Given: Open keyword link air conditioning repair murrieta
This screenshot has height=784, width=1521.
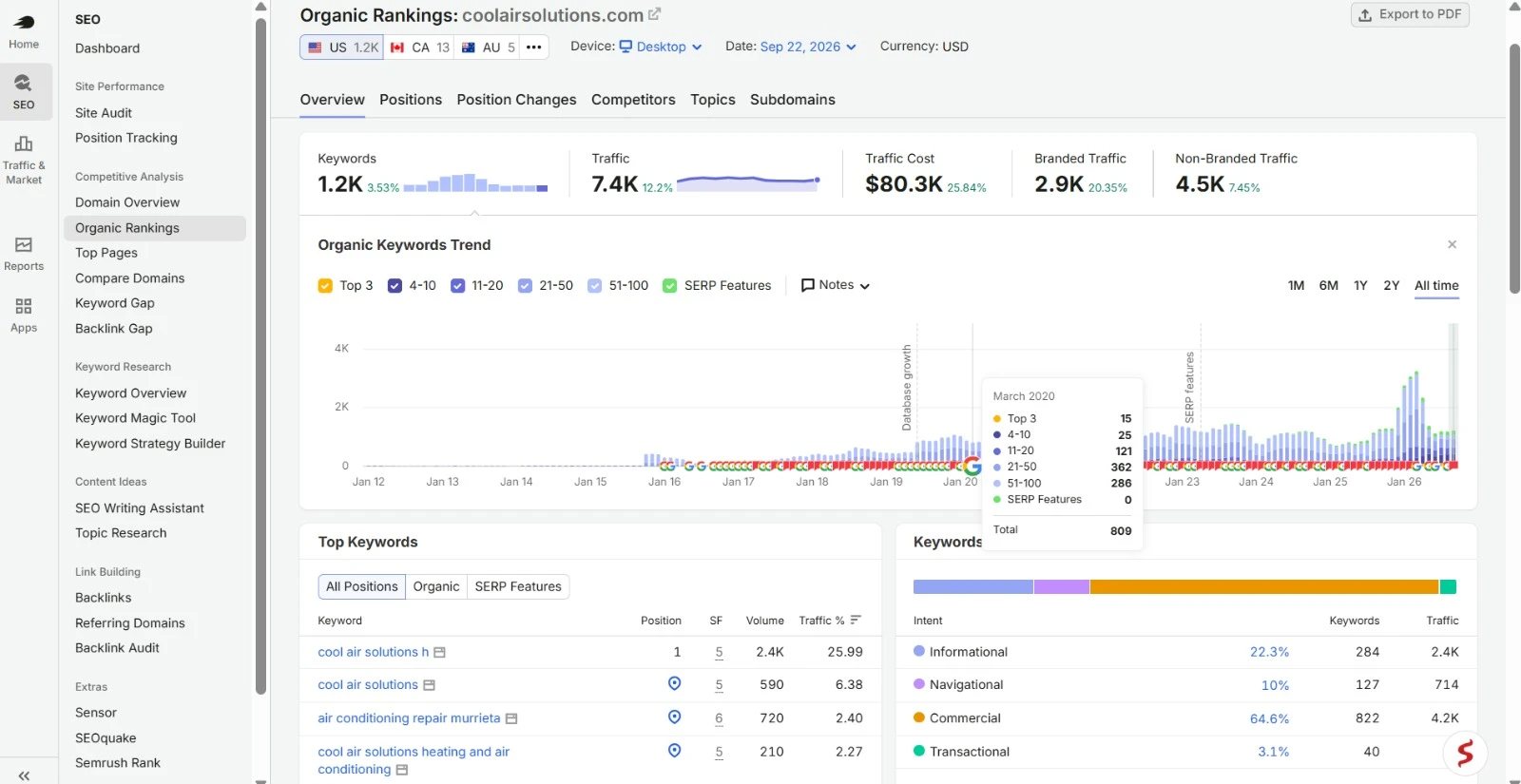Looking at the screenshot, I should (409, 717).
